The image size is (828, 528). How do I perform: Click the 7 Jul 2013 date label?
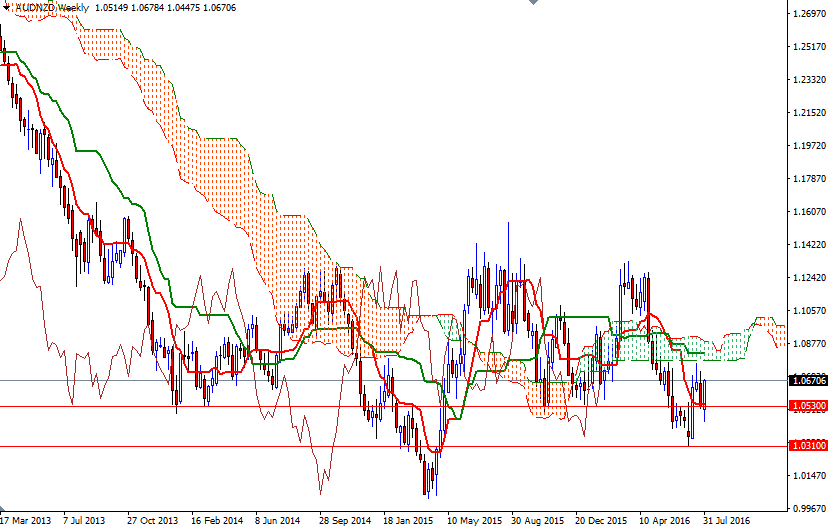coord(84,521)
